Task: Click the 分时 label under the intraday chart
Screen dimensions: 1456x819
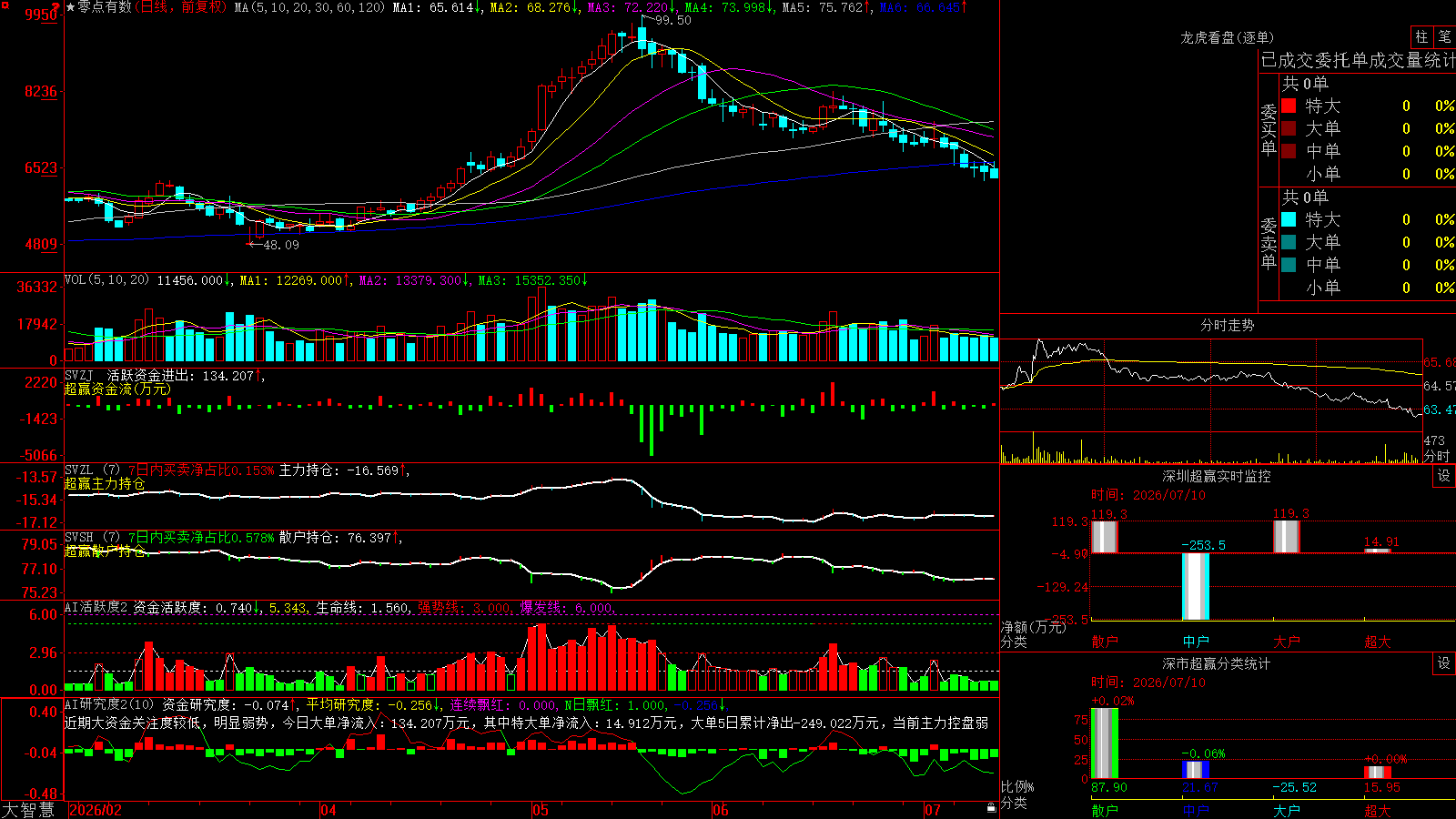Action: (x=1437, y=455)
